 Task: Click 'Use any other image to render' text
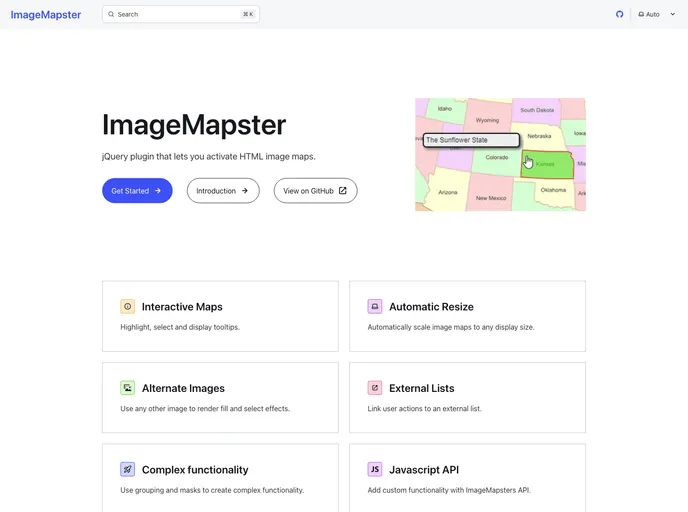pos(205,409)
